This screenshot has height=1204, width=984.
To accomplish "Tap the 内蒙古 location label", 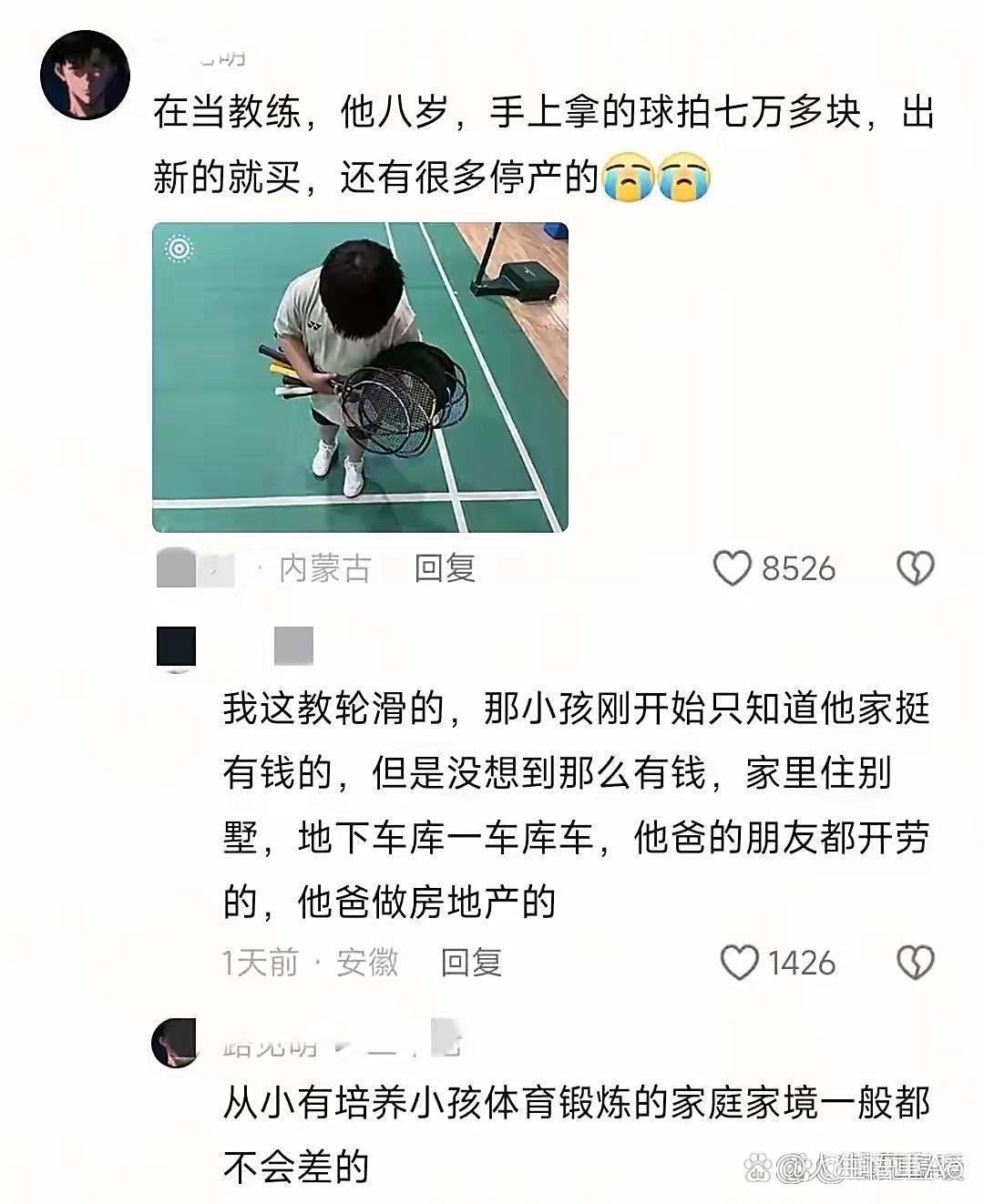I will [324, 568].
